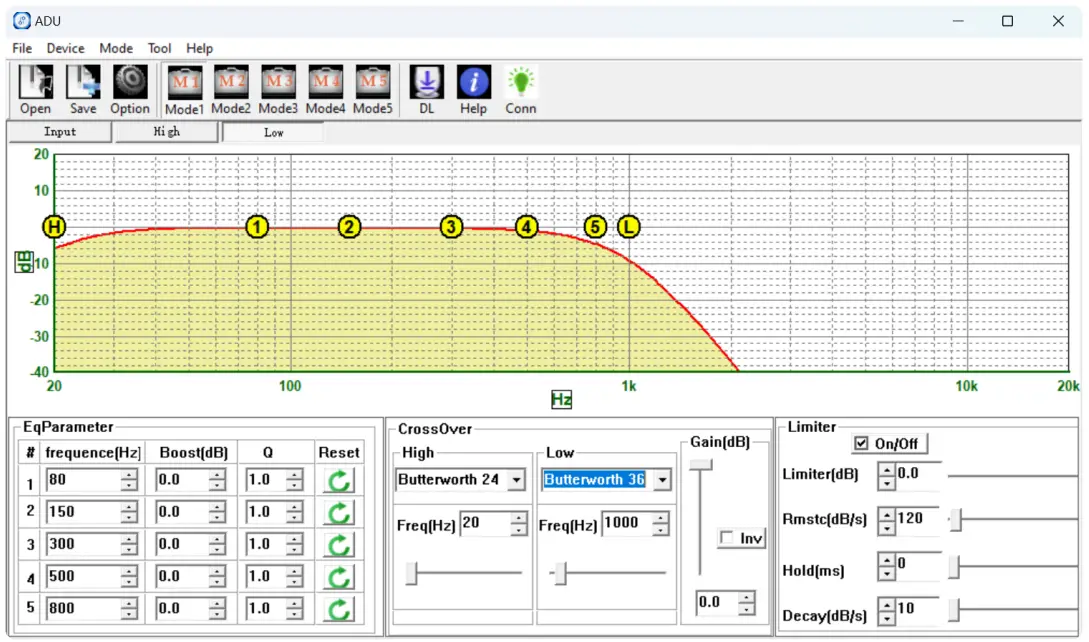Screen dimensions: 1089x642
Task: Expand the Low crossover filter type dropdown
Action: (x=661, y=480)
